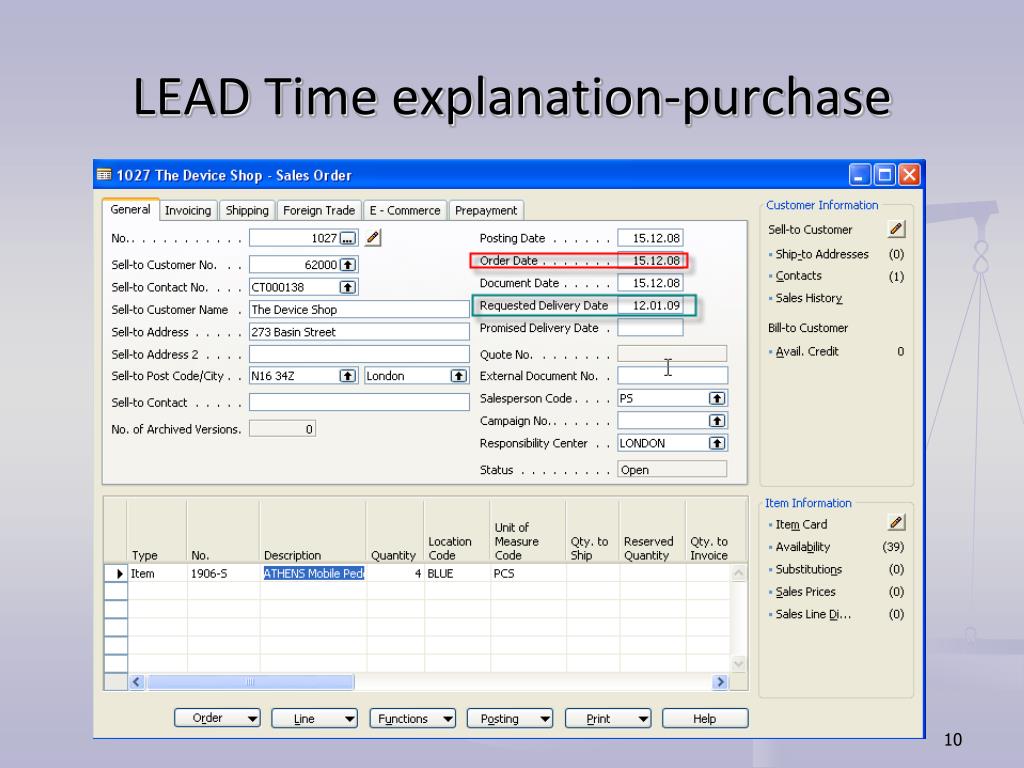Click the empty Sell-to Contact field
Viewport: 1024px width, 768px height.
point(359,402)
